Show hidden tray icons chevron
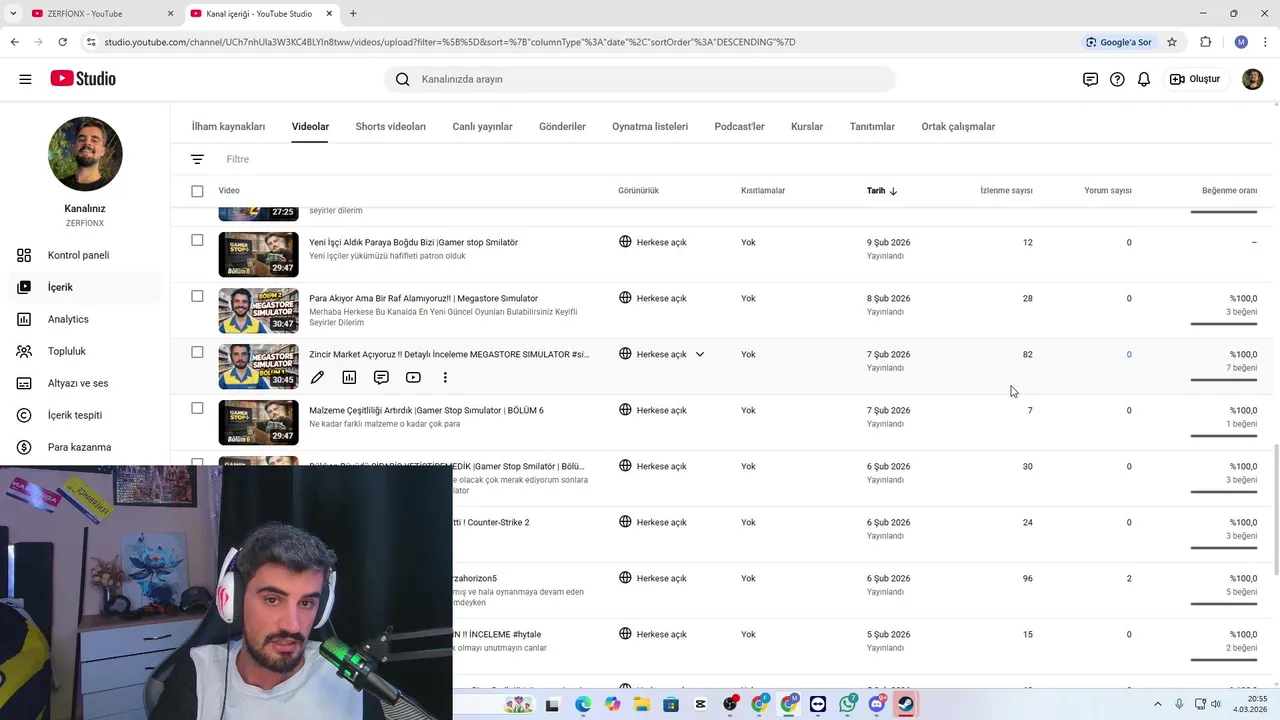1280x720 pixels. coord(1158,704)
